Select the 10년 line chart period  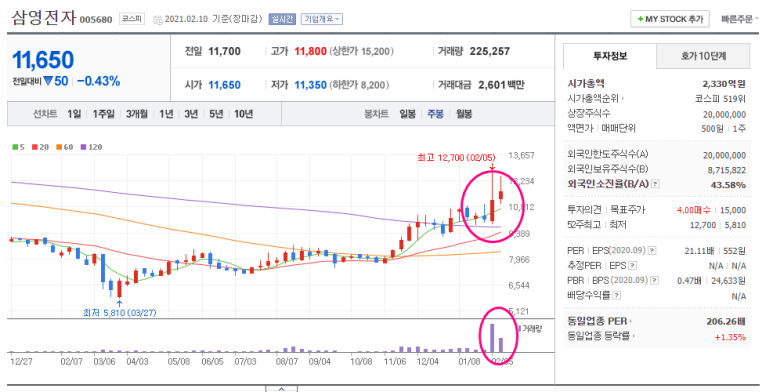pyautogui.click(x=244, y=114)
